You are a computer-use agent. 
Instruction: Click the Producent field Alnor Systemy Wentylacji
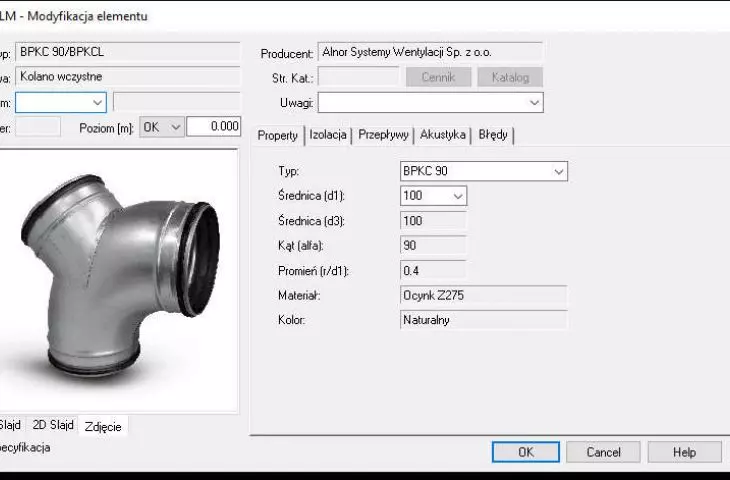coord(431,52)
